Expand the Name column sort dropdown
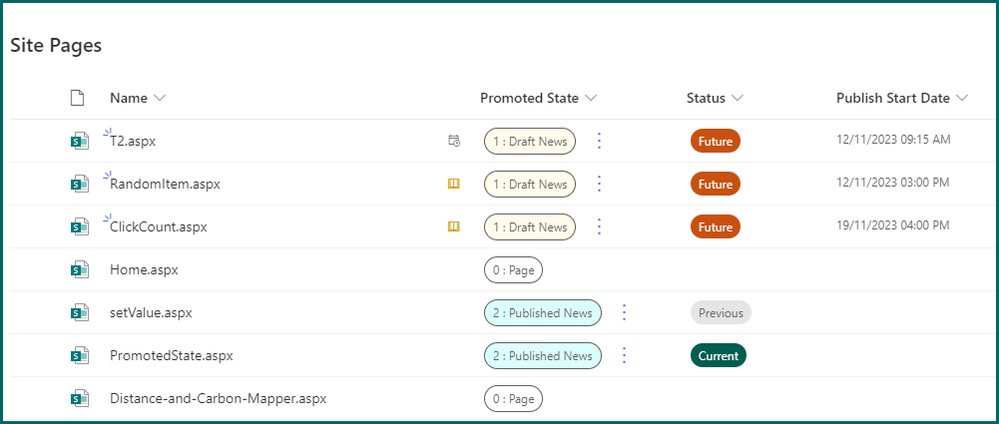This screenshot has height=424, width=999. [x=160, y=98]
